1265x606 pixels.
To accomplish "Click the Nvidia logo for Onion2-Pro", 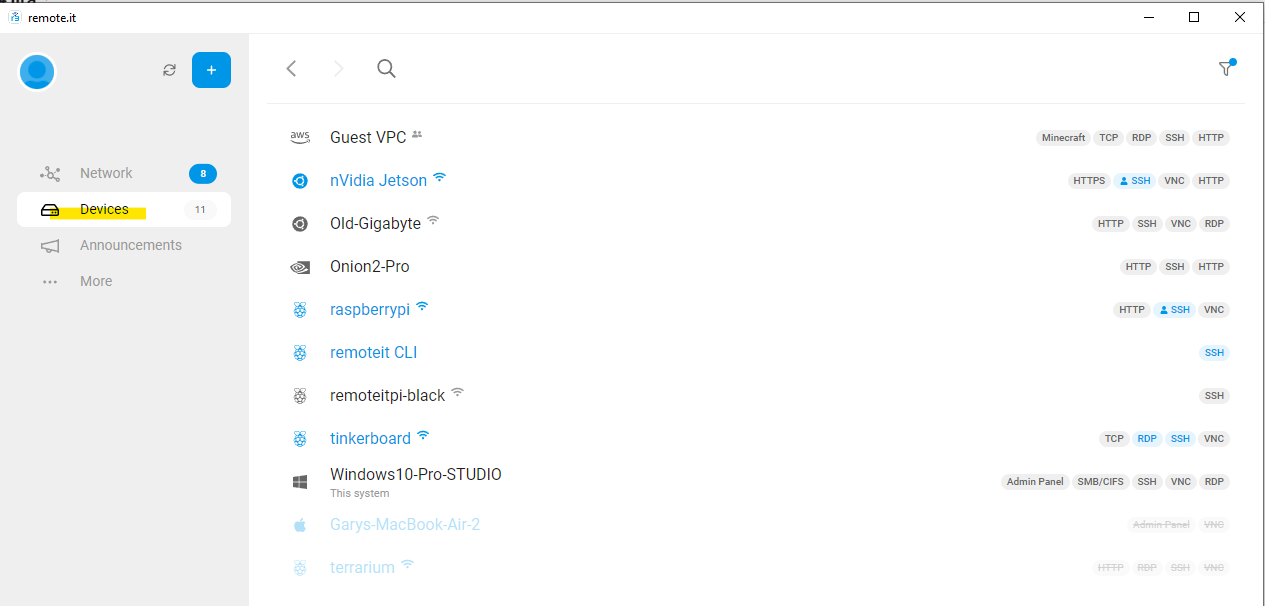I will pyautogui.click(x=299, y=267).
